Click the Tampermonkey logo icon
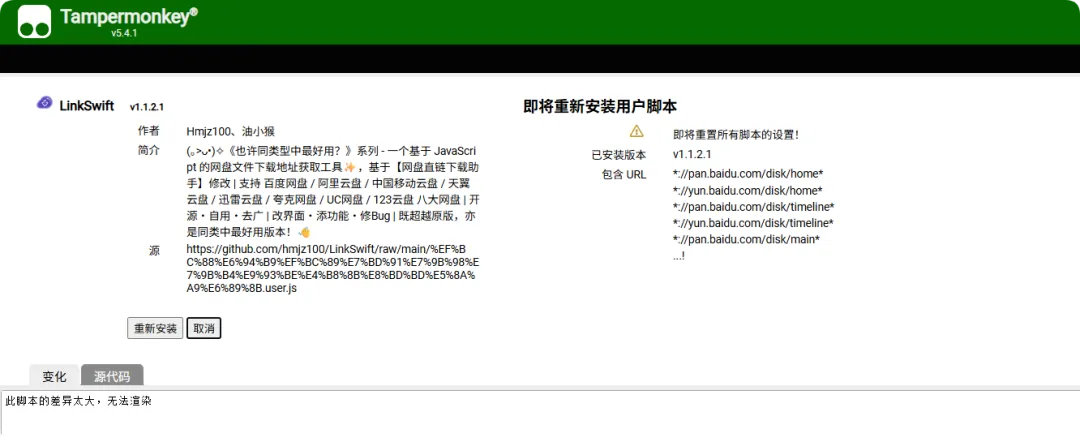Viewport: 1080px width, 442px height. pyautogui.click(x=34, y=21)
